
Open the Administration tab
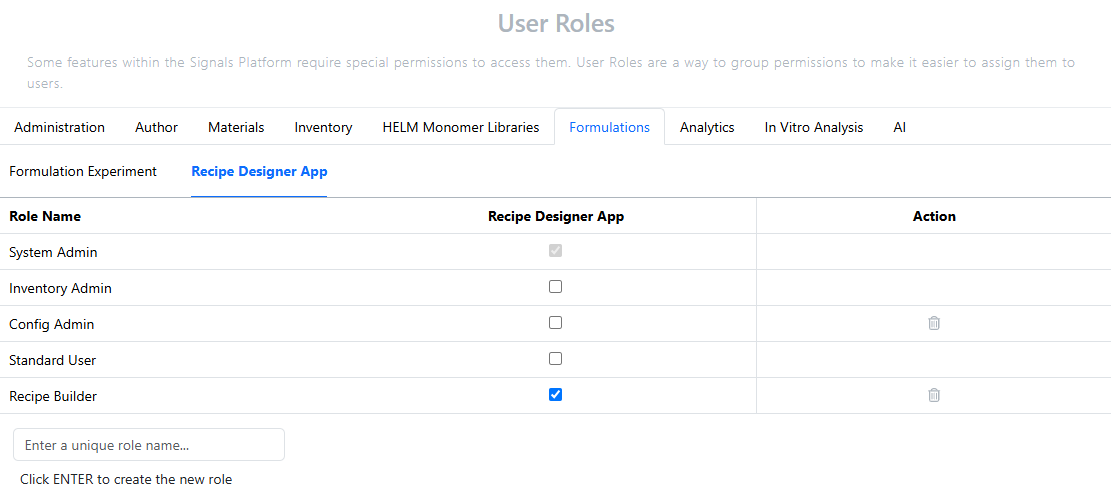click(x=60, y=128)
